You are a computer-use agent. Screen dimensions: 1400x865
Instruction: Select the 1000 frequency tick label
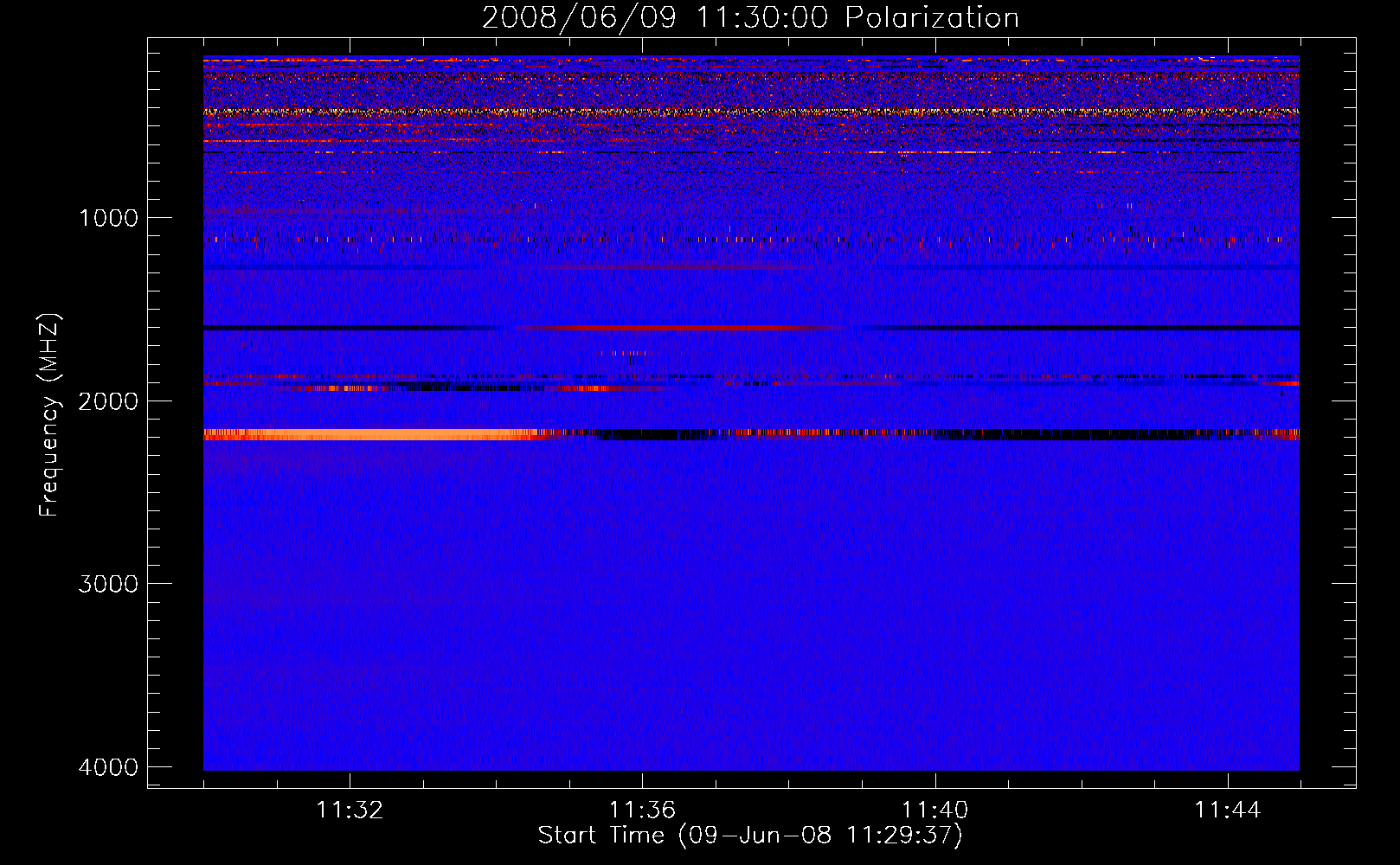pyautogui.click(x=108, y=217)
